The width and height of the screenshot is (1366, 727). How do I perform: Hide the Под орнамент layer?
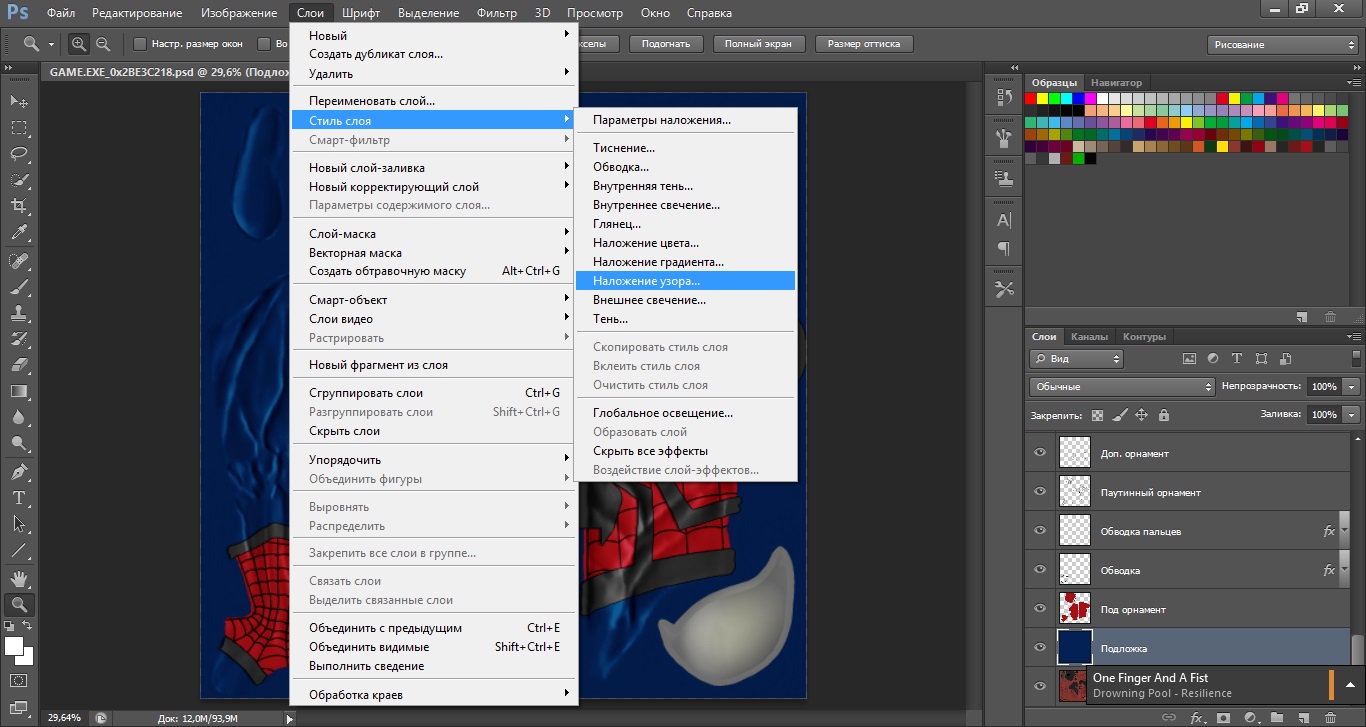[x=1040, y=609]
